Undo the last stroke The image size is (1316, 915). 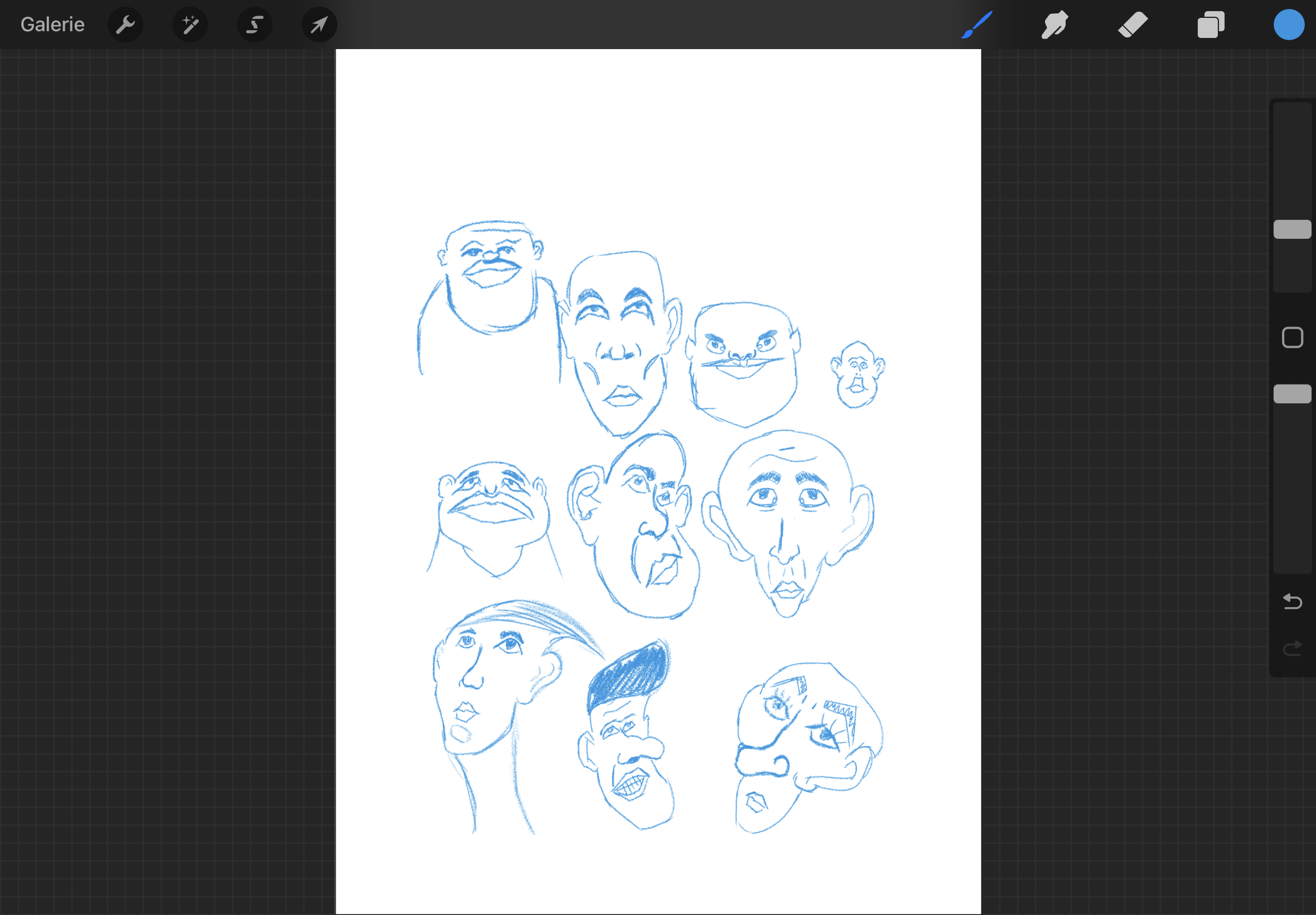pyautogui.click(x=1292, y=601)
